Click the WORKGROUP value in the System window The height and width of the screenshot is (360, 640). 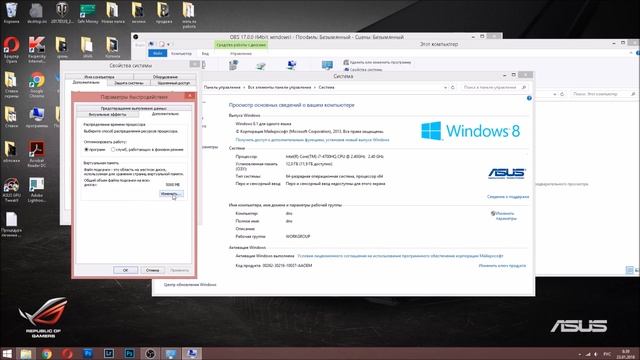tap(298, 236)
